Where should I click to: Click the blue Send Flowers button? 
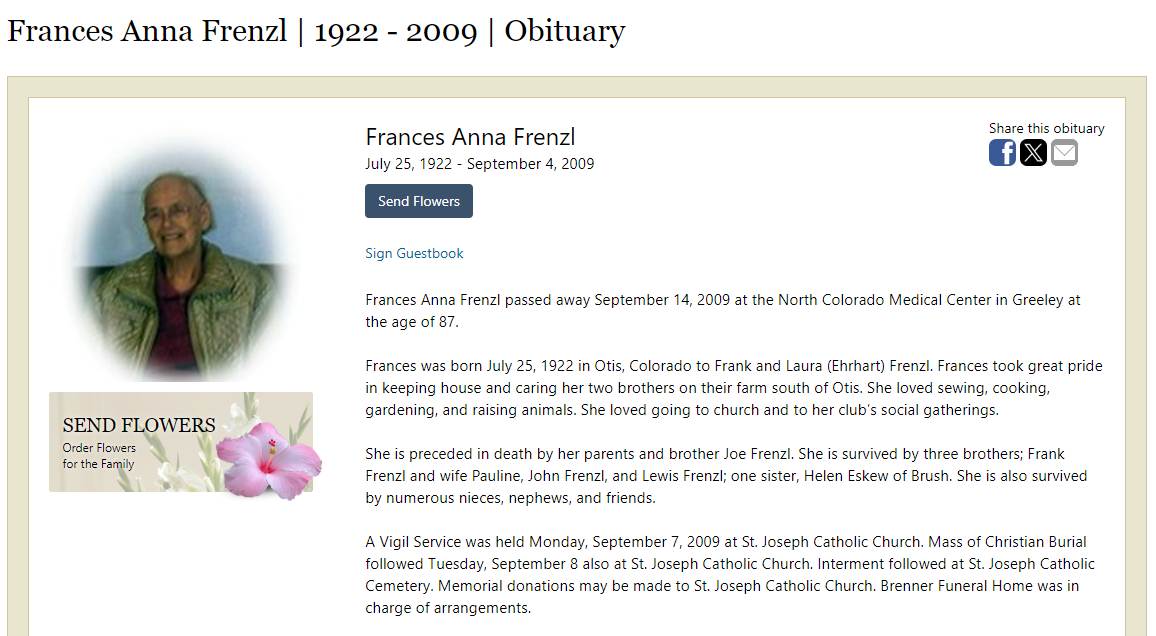[x=419, y=201]
